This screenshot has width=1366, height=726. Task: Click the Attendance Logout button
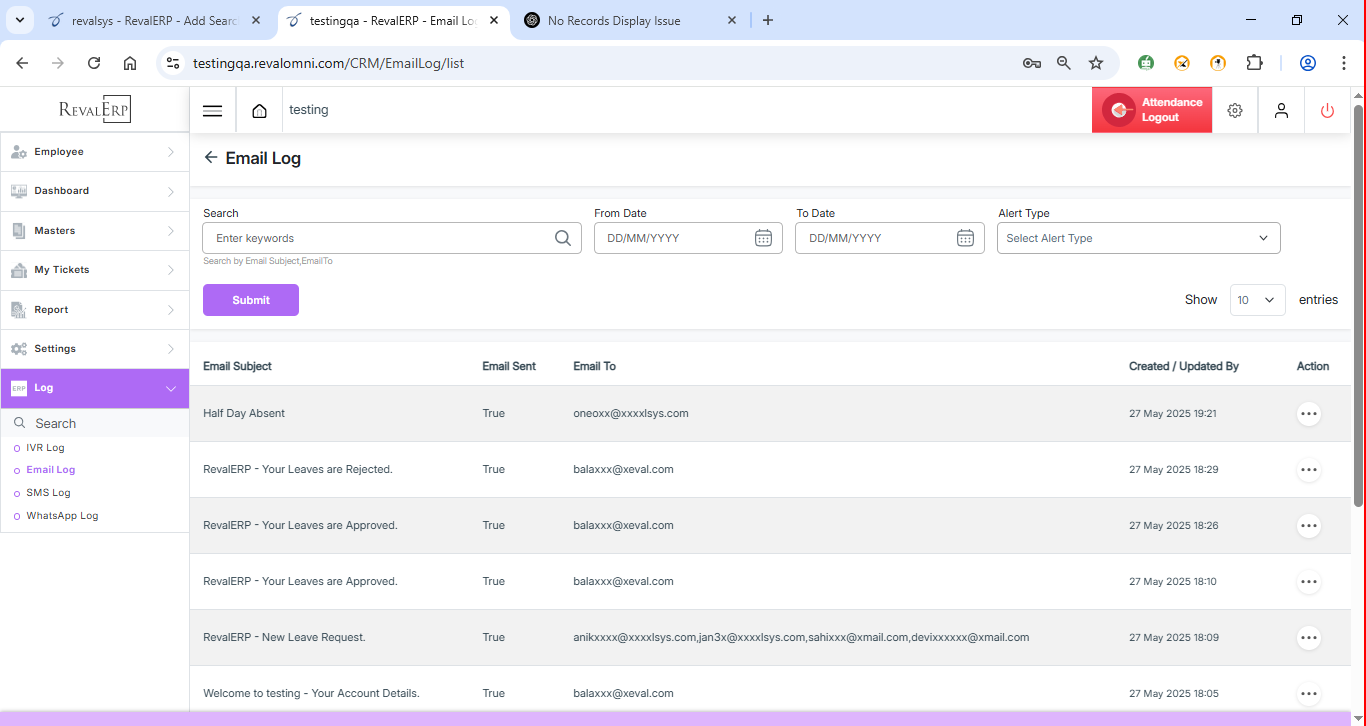[1152, 110]
